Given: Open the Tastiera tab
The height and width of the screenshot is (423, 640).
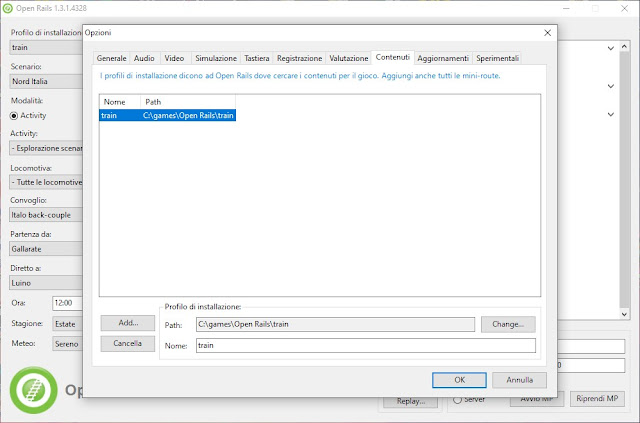Looking at the screenshot, I should (x=257, y=58).
